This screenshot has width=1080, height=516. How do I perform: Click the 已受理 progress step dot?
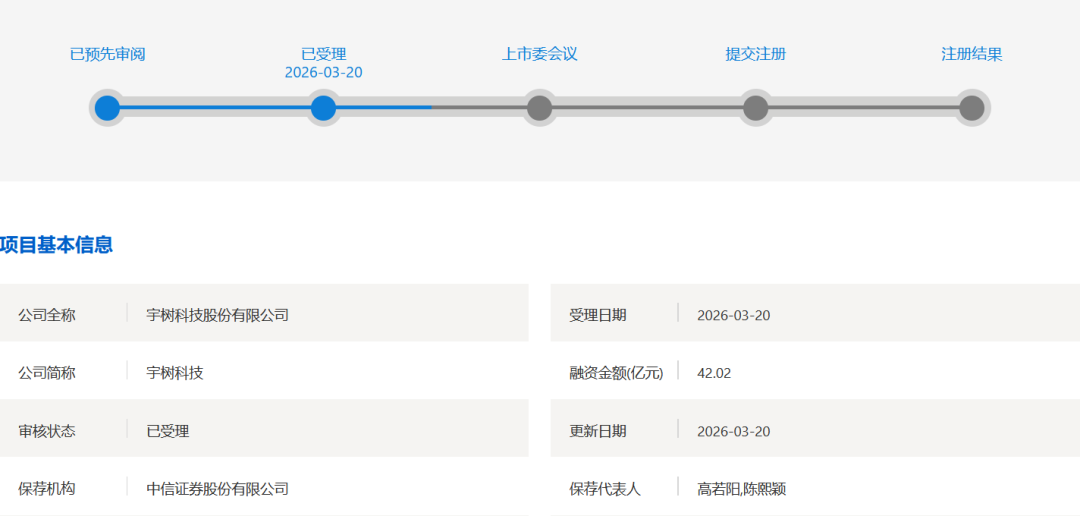323,108
